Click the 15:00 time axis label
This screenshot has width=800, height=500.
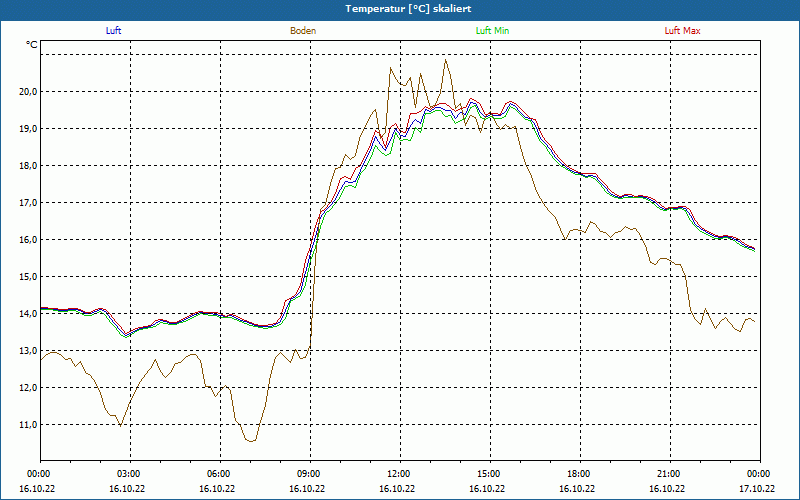pyautogui.click(x=490, y=474)
